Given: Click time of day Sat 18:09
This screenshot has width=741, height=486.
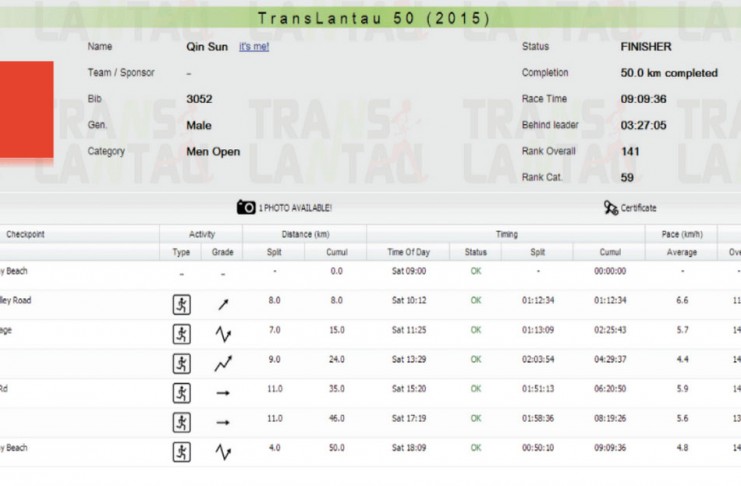Looking at the screenshot, I should click(409, 448).
